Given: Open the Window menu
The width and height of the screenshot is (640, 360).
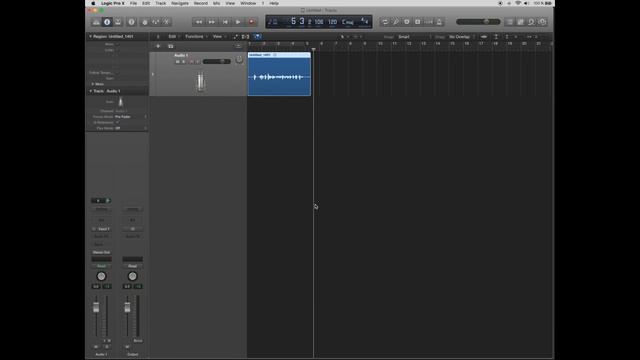Looking at the screenshot, I should pos(248,3).
